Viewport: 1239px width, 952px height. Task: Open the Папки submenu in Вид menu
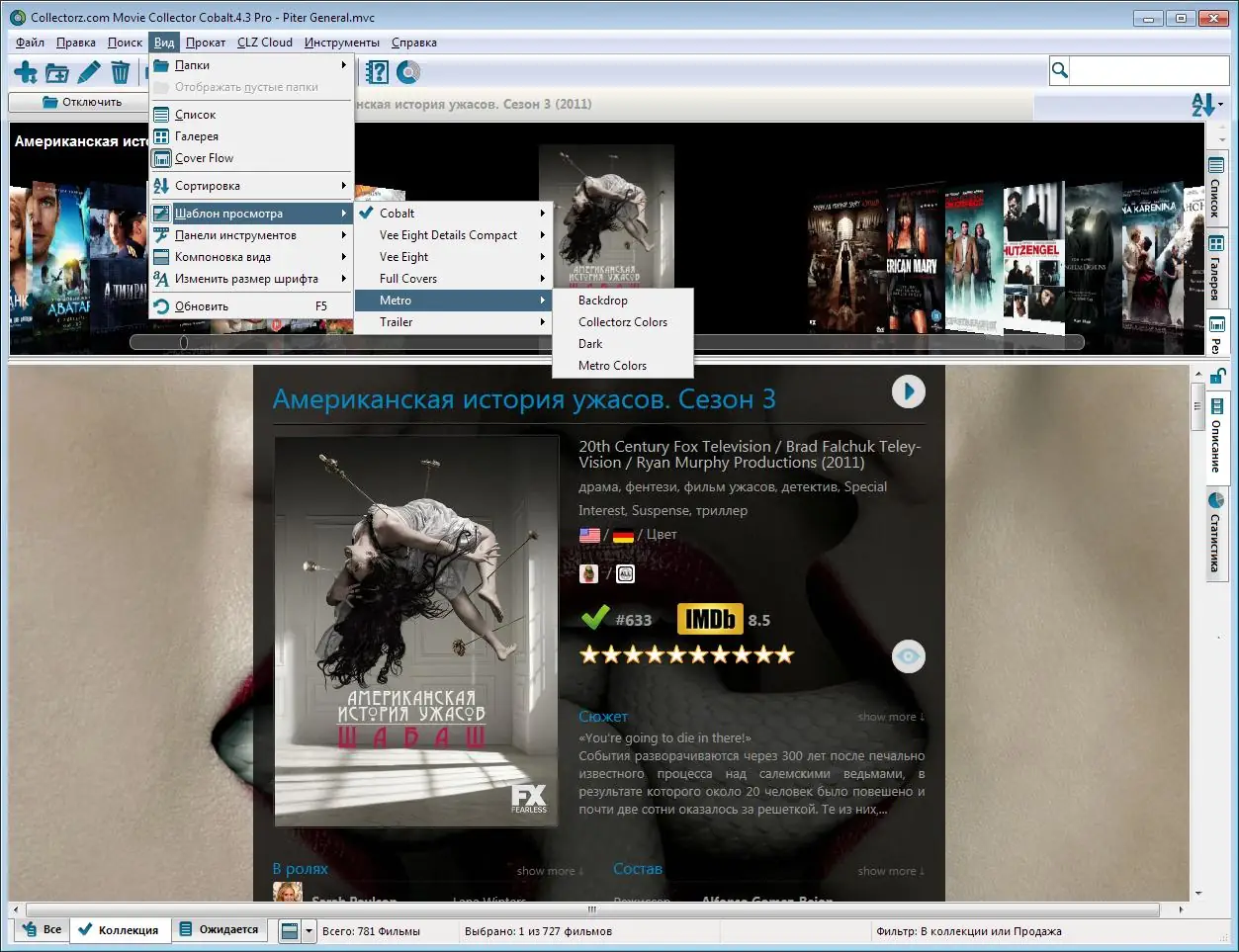251,65
